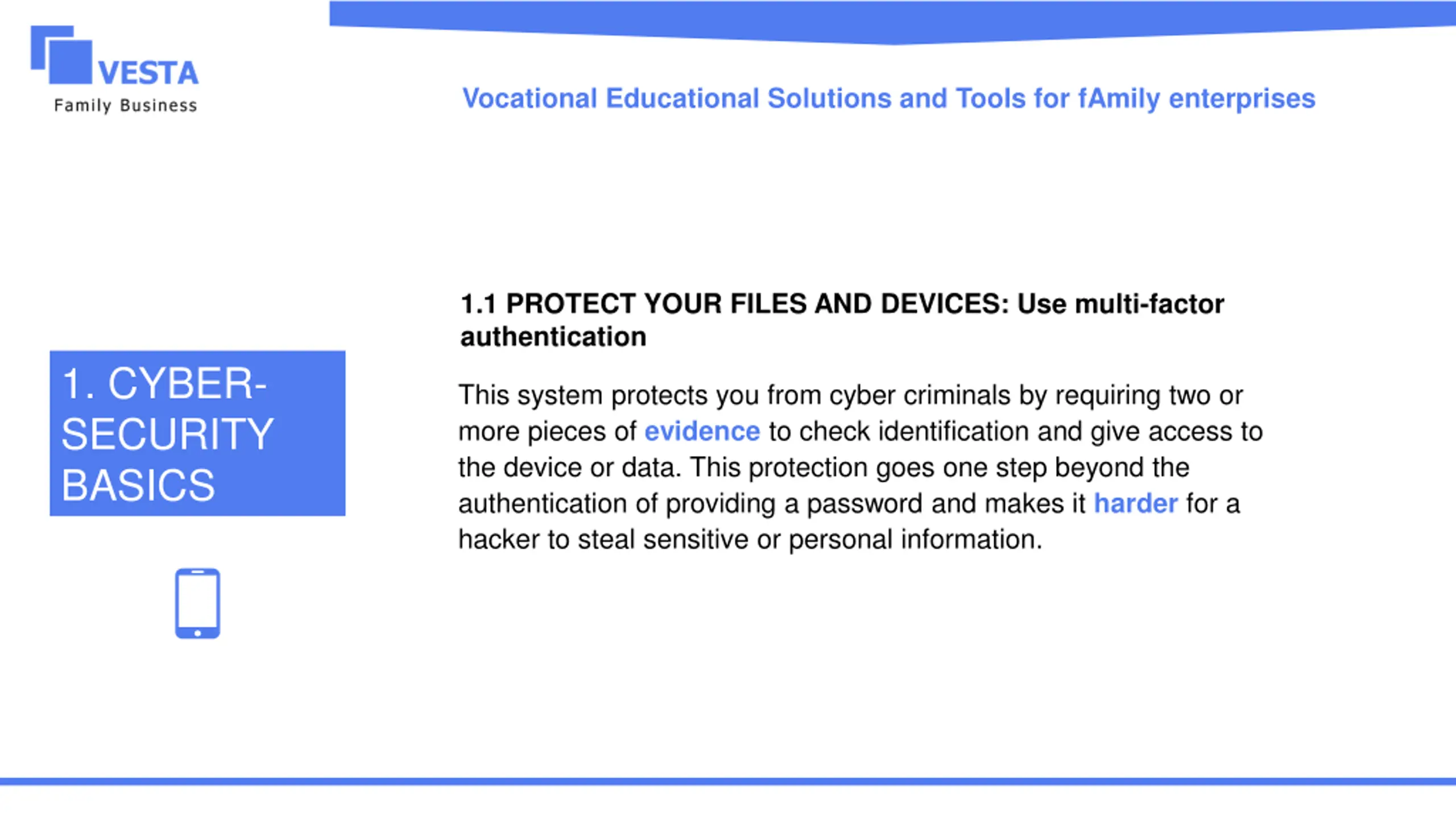Click the word 'BASICS' in the blue box
Image resolution: width=1456 pixels, height=819 pixels.
coord(138,486)
